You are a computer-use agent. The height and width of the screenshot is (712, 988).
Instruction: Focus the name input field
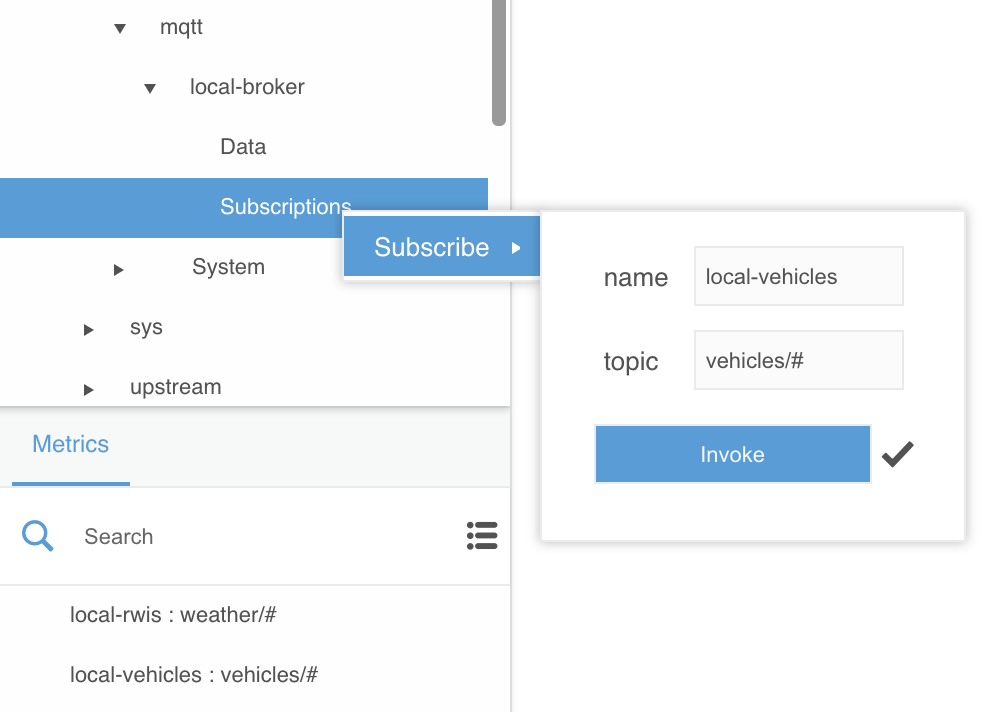coord(798,276)
